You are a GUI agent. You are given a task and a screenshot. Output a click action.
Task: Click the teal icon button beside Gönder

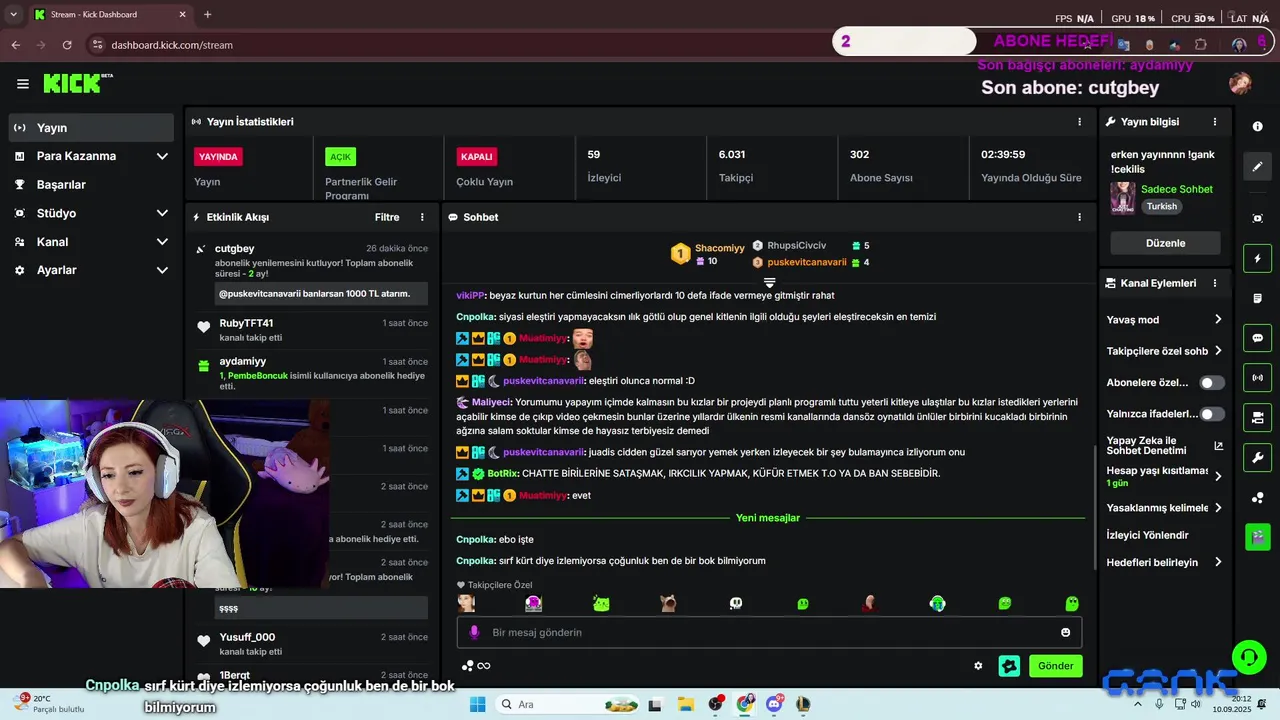tap(1010, 666)
